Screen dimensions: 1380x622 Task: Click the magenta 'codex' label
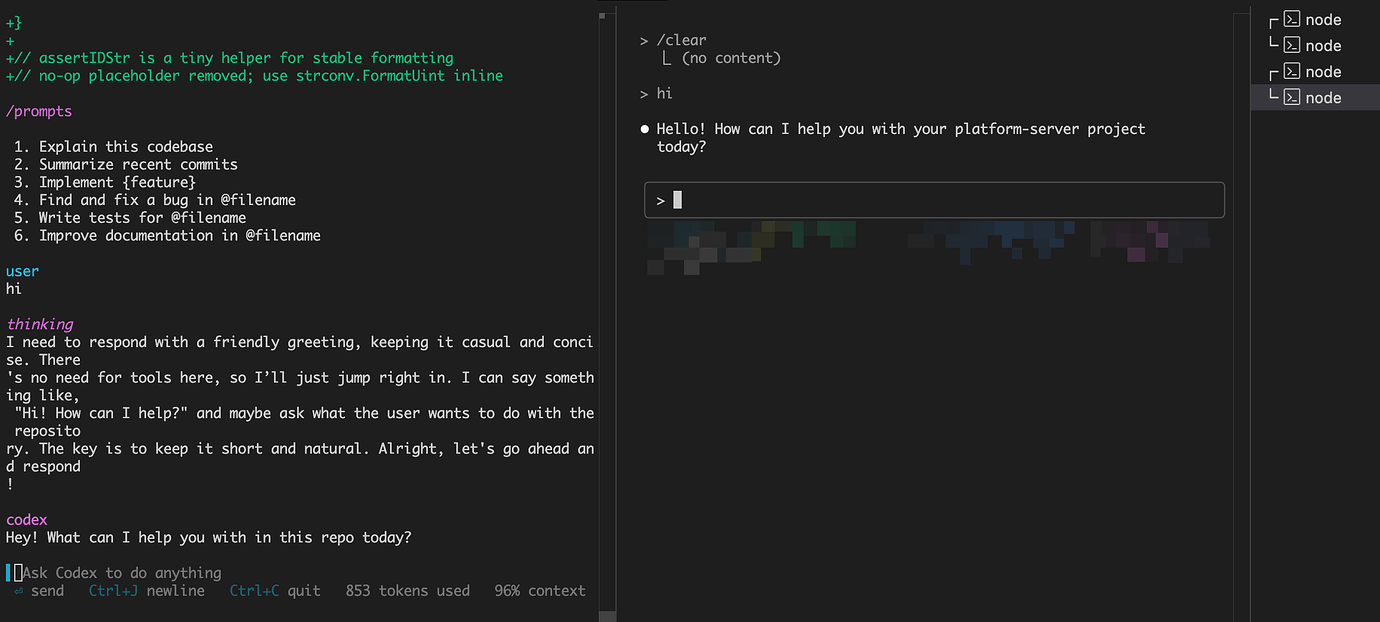(x=27, y=520)
